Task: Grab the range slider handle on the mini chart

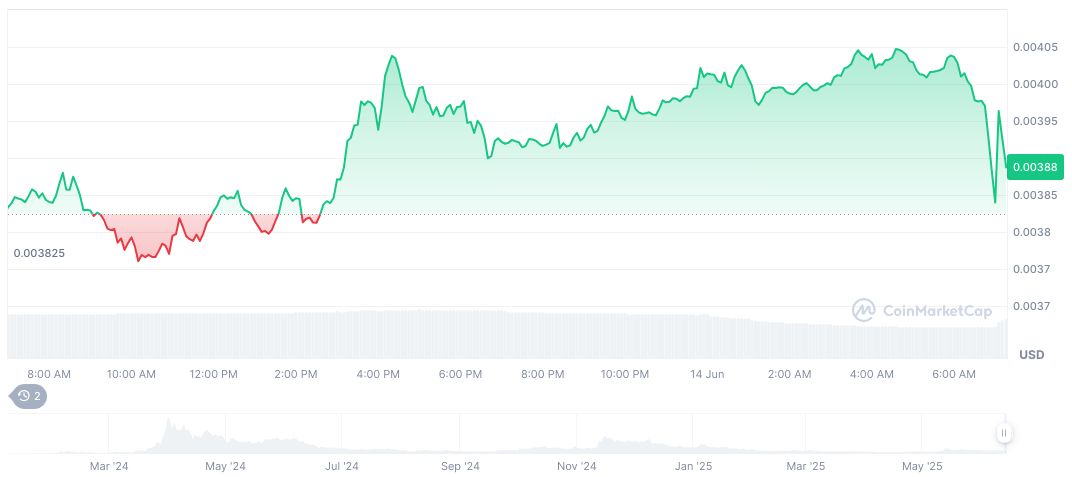Action: [x=1003, y=433]
